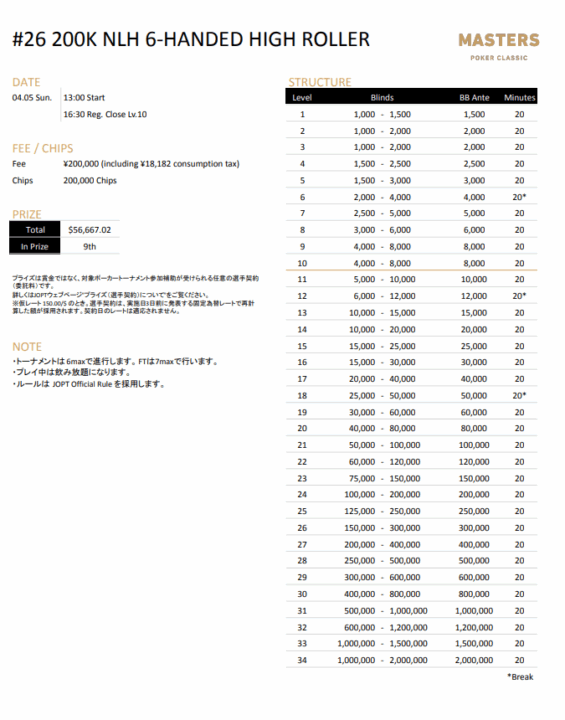This screenshot has height=720, width=565.
Task: Select the level 14 BB ante "20,000"
Action: point(474,329)
